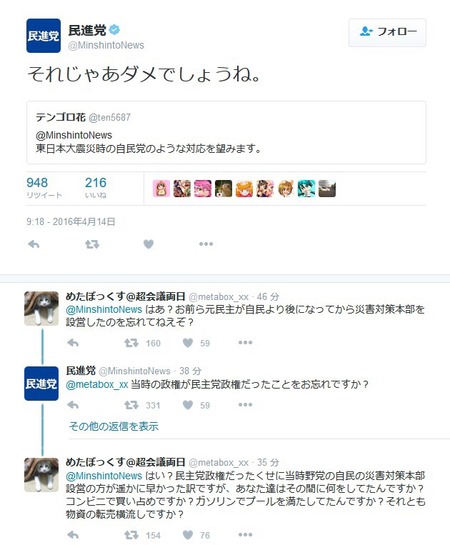This screenshot has width=450, height=545.
Task: Retweet the reply with 160 retweets
Action: coord(131,343)
